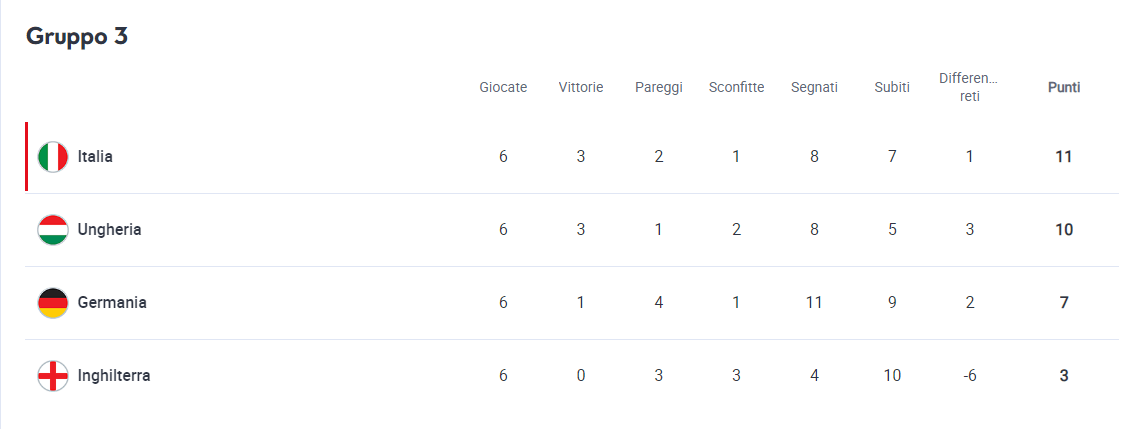Click the Germania flag icon
The image size is (1140, 429).
click(52, 302)
